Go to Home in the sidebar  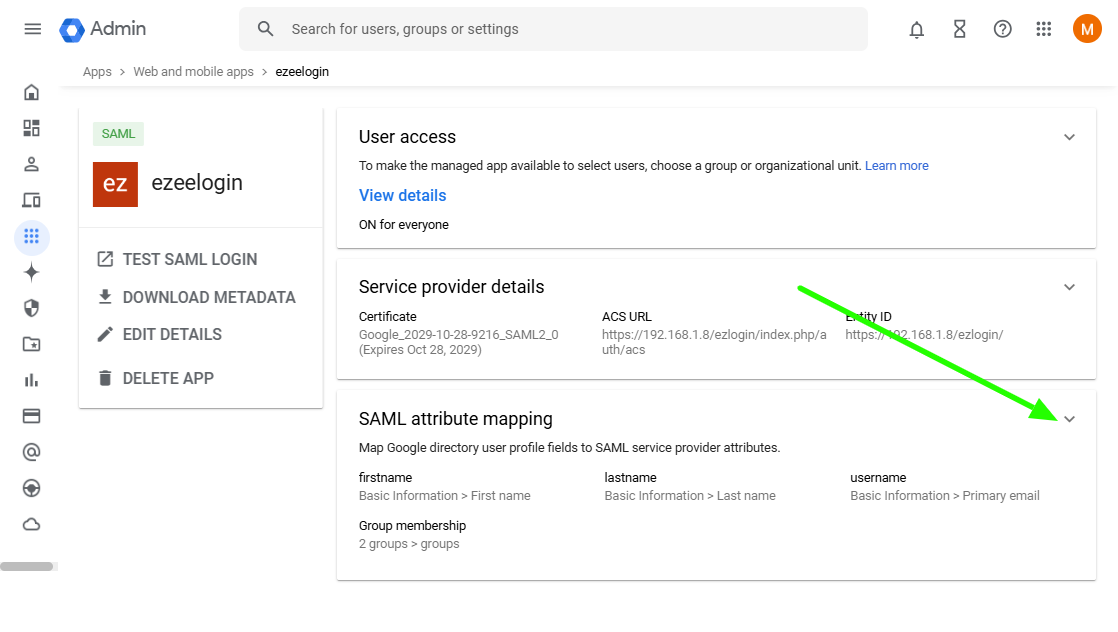[x=31, y=93]
